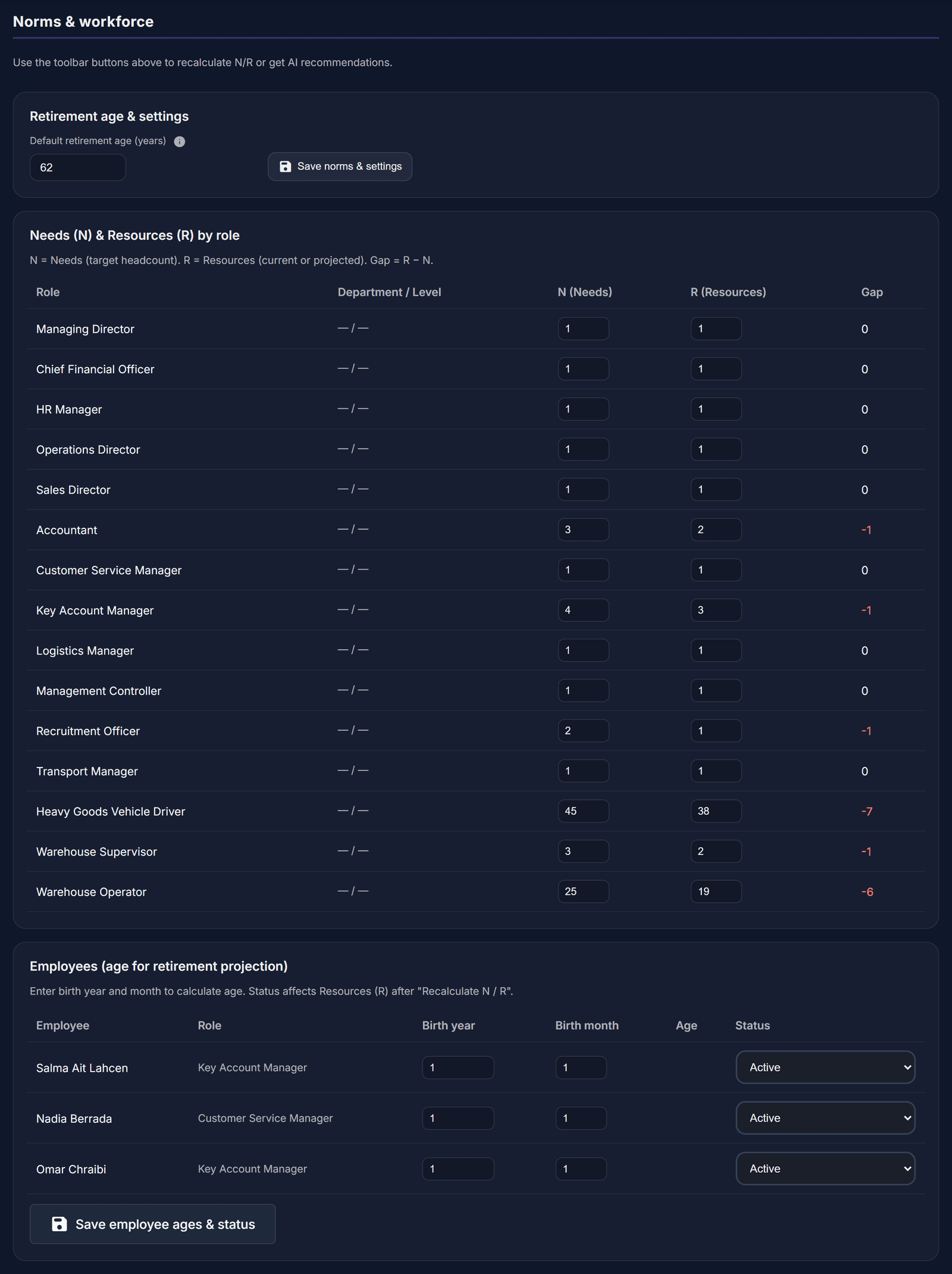Image resolution: width=952 pixels, height=1274 pixels.
Task: Focus Nadia Berrada's birth year field
Action: (458, 1118)
